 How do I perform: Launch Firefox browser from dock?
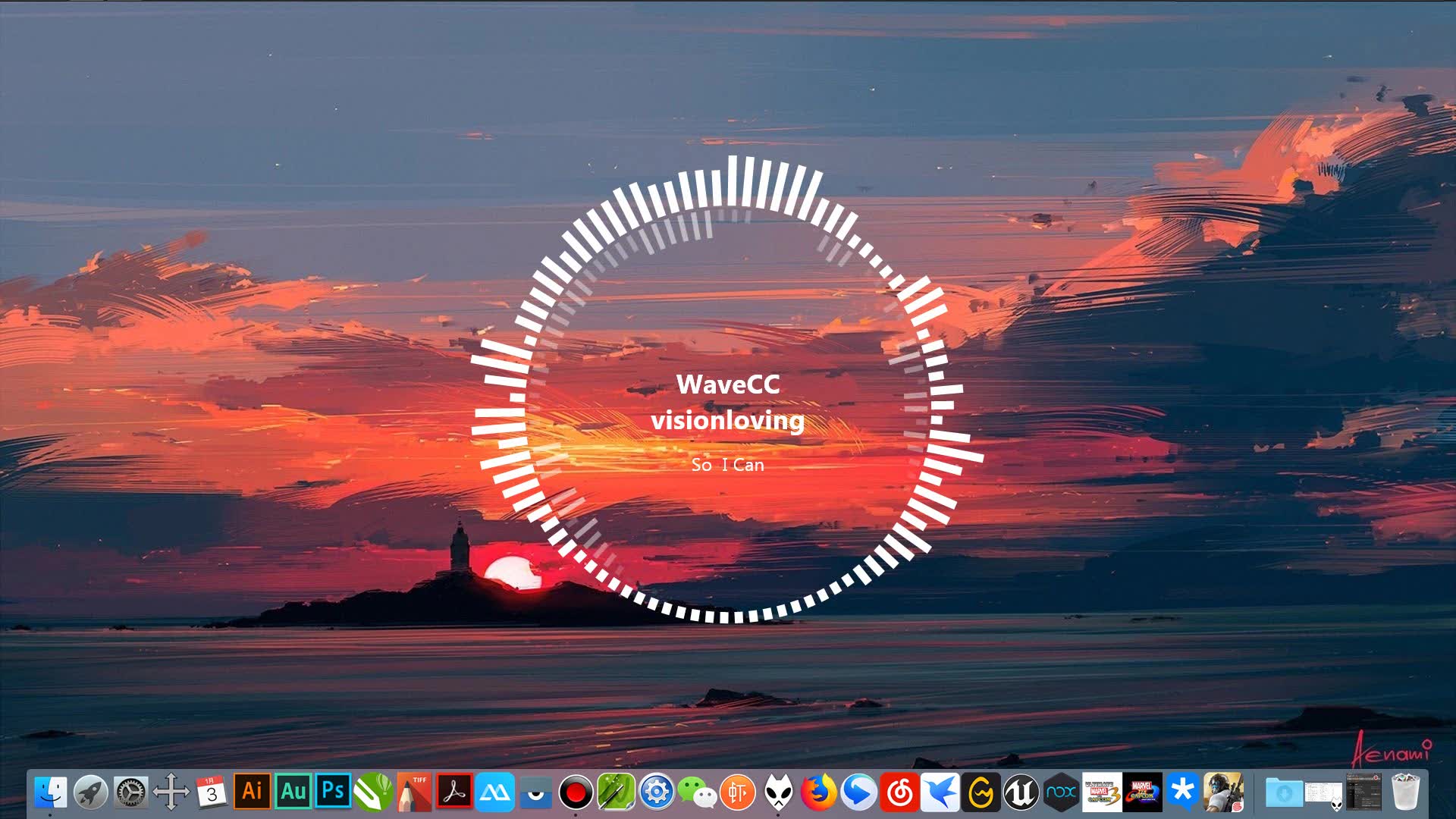[818, 793]
